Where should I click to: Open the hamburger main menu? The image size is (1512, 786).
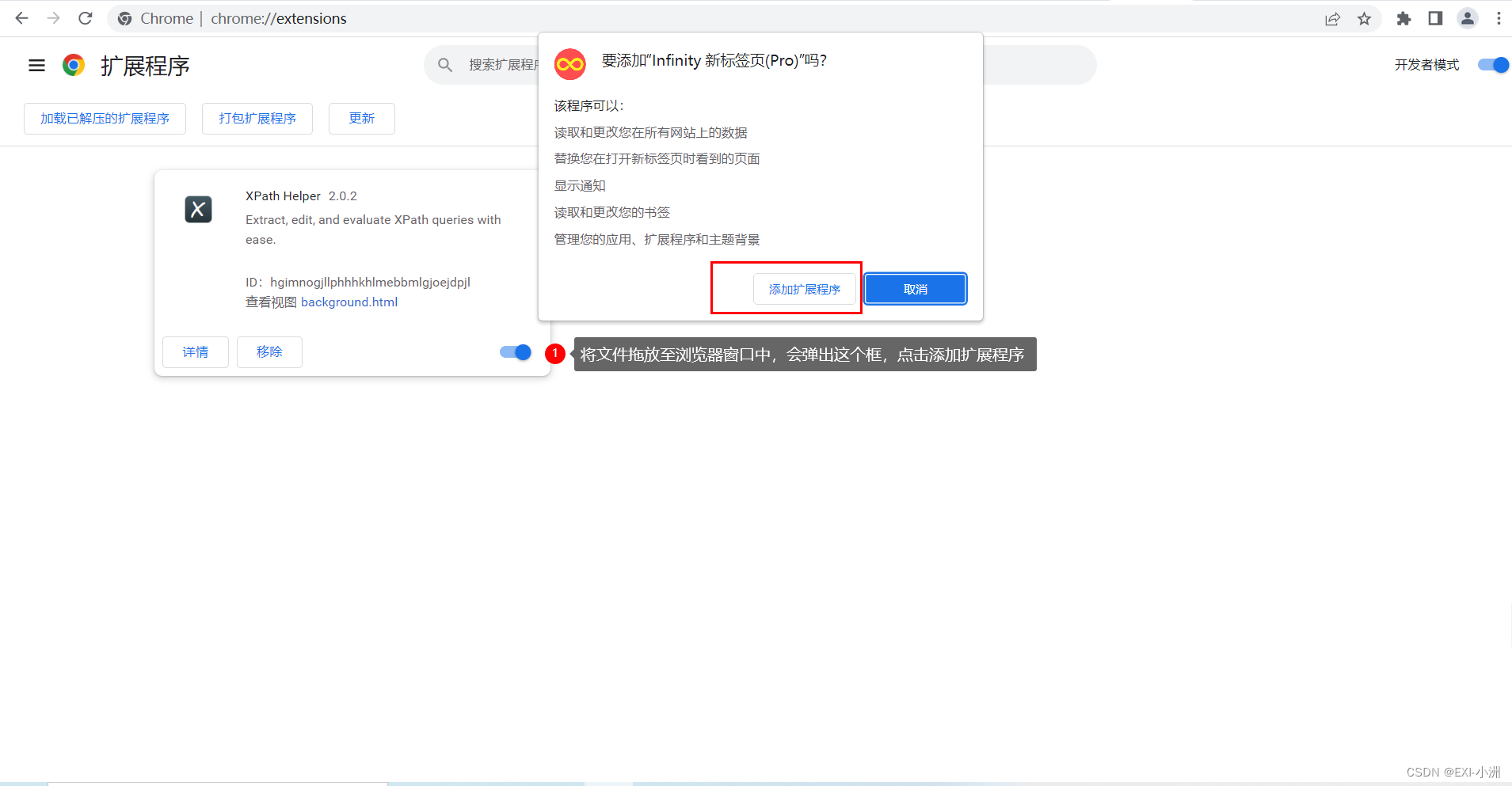tap(36, 65)
